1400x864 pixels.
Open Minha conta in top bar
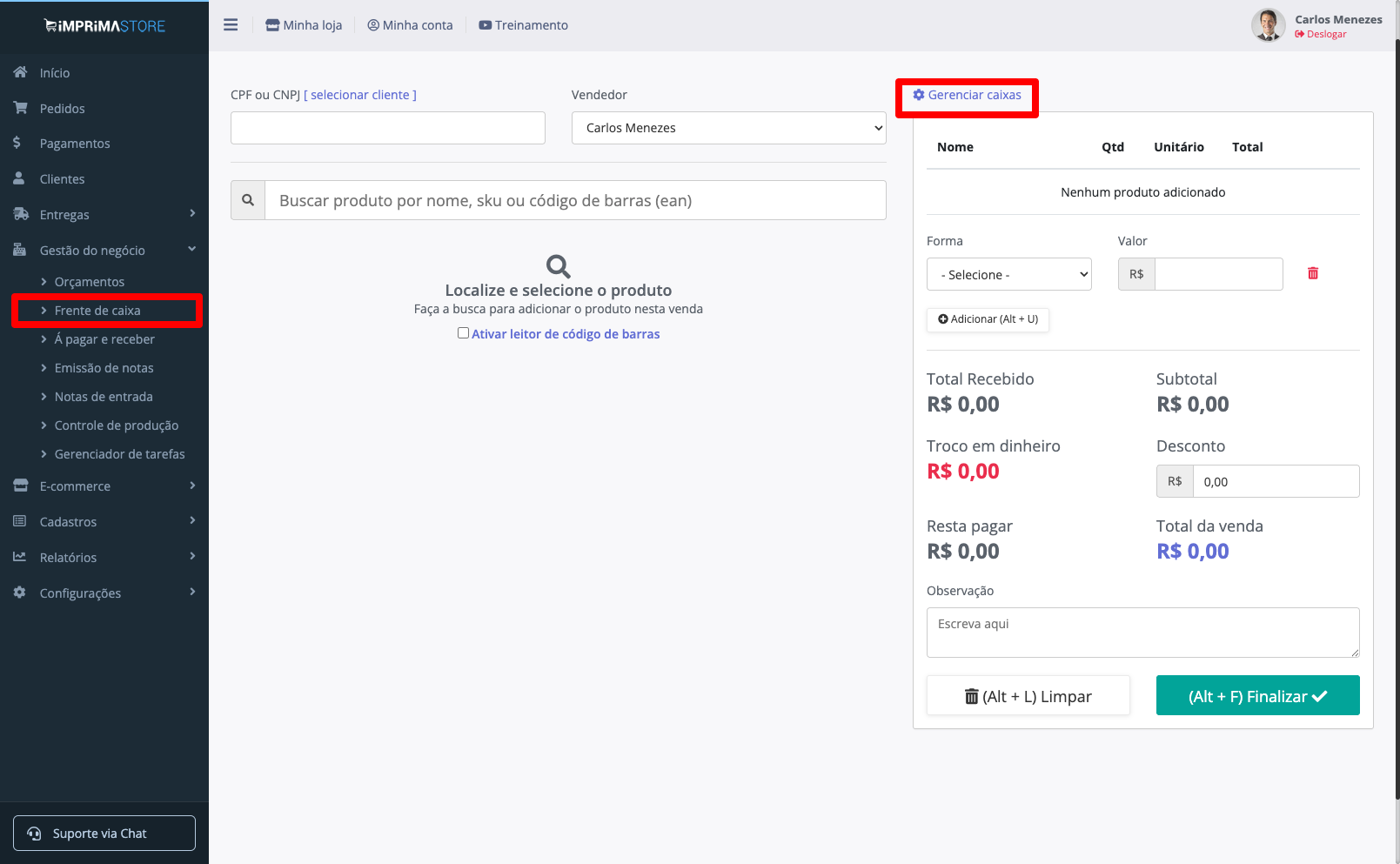[410, 25]
